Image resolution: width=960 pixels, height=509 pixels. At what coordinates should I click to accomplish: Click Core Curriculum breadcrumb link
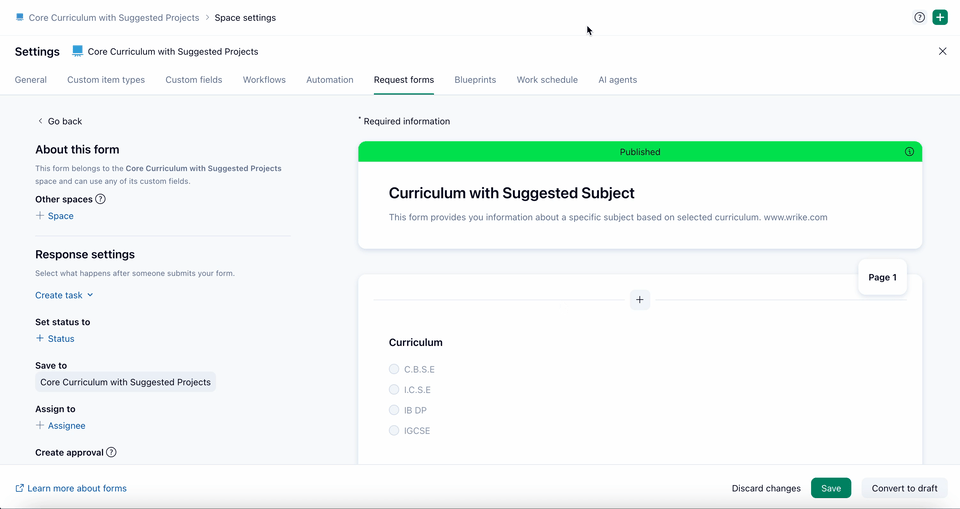point(114,17)
